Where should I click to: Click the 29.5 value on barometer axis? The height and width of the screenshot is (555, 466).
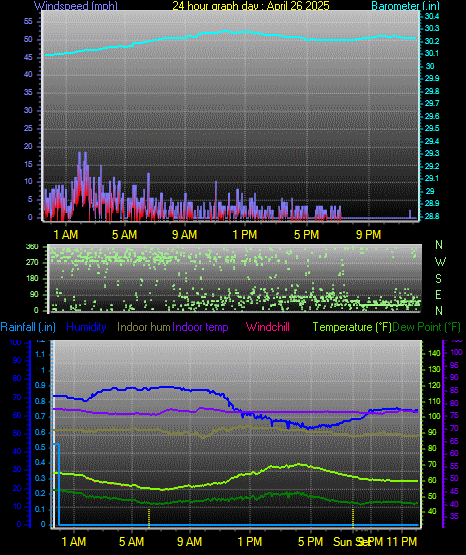(432, 128)
